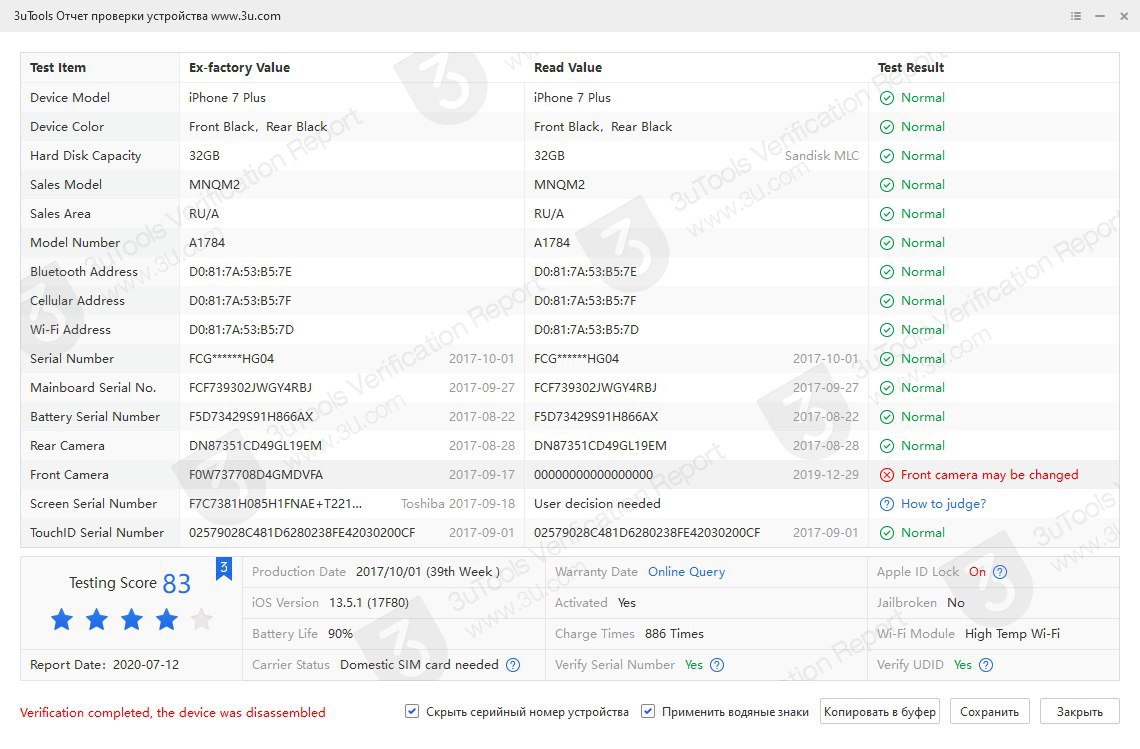Click the green check icon for Device Color
This screenshot has height=749, width=1140.
click(x=887, y=127)
